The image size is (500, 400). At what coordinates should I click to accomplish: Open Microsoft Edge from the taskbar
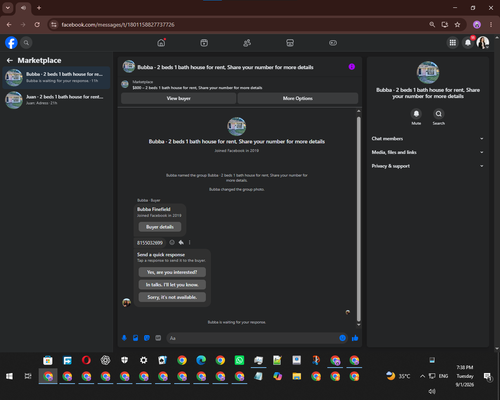(201, 360)
